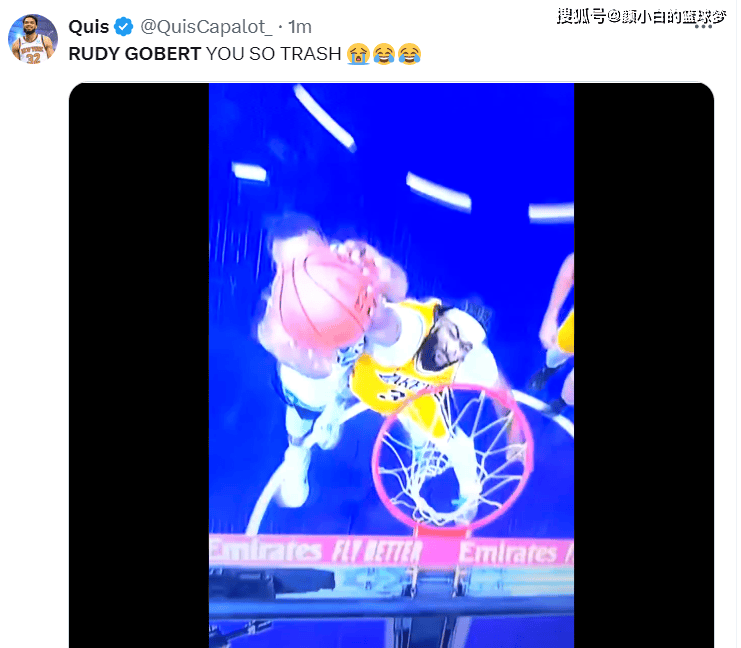Click the right black bar of the video

point(644,365)
